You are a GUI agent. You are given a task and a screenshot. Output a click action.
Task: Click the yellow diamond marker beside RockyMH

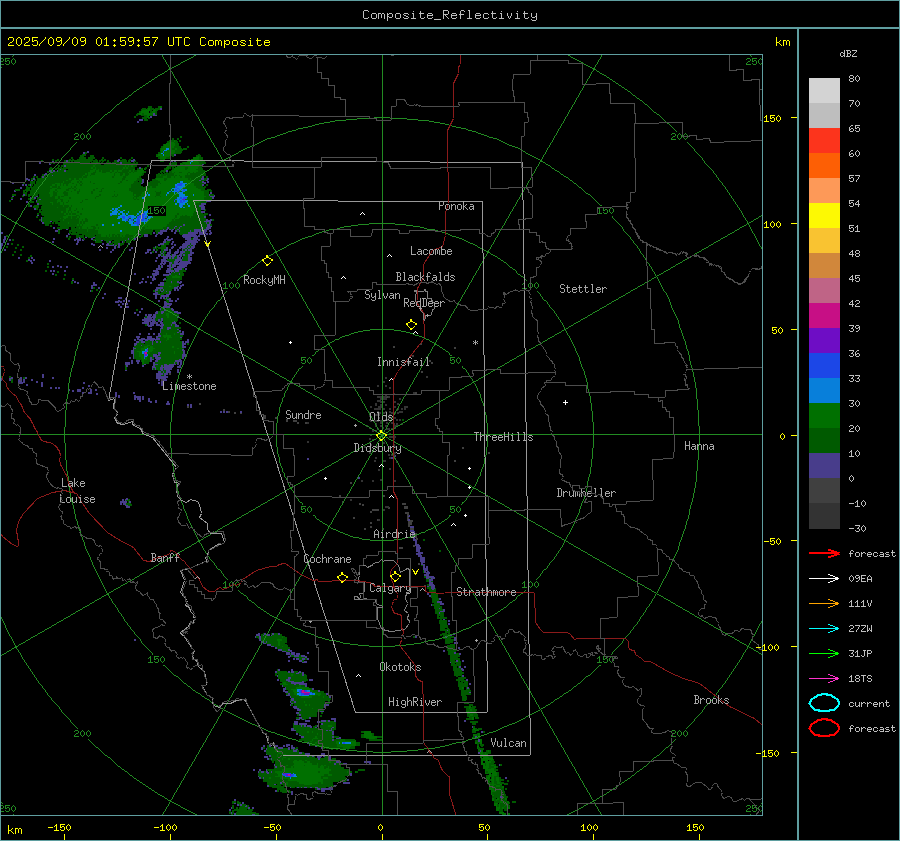point(267,261)
